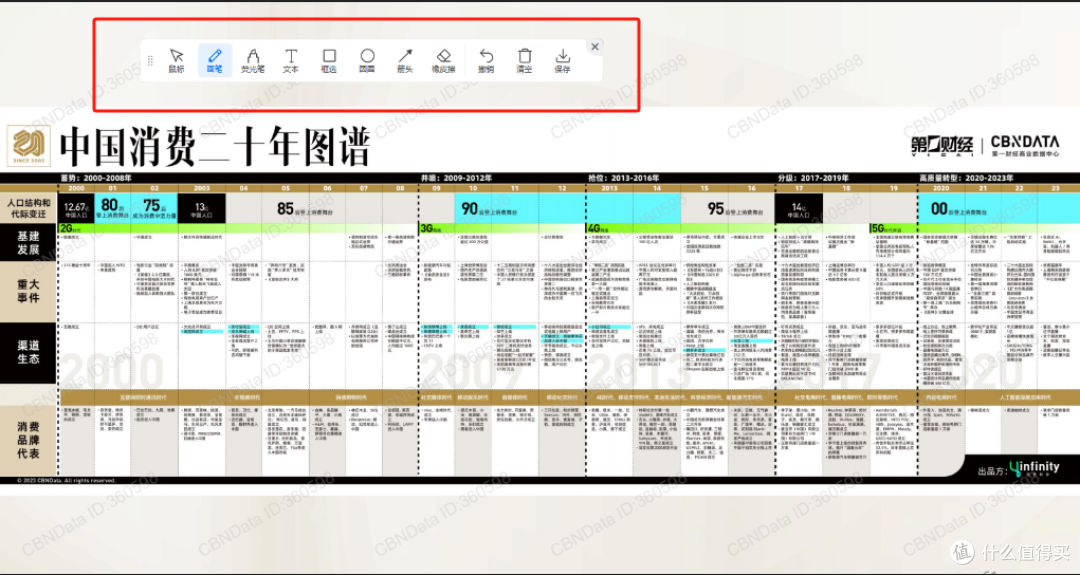This screenshot has width=1080, height=575.
Task: Click the 井喷:2009-2012年 period header
Action: [x=456, y=178]
